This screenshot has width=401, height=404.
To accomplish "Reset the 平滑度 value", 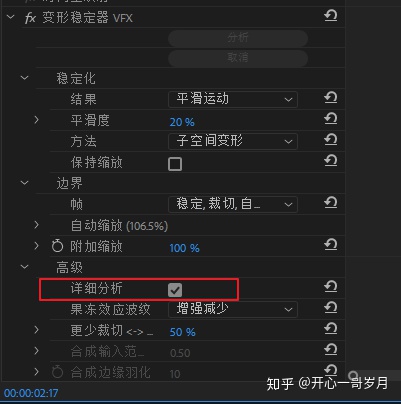I will (330, 119).
